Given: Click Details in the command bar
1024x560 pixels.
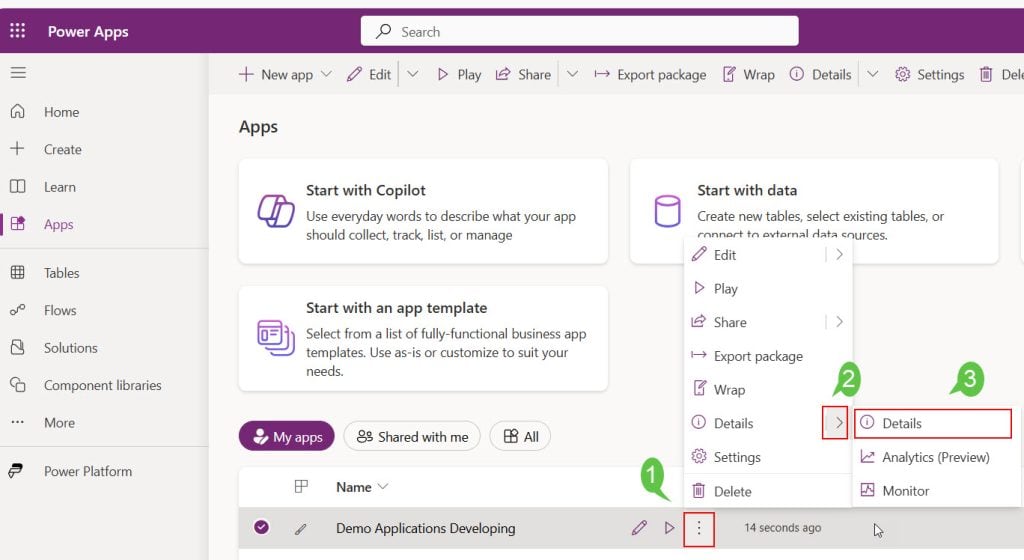Looking at the screenshot, I should [820, 74].
